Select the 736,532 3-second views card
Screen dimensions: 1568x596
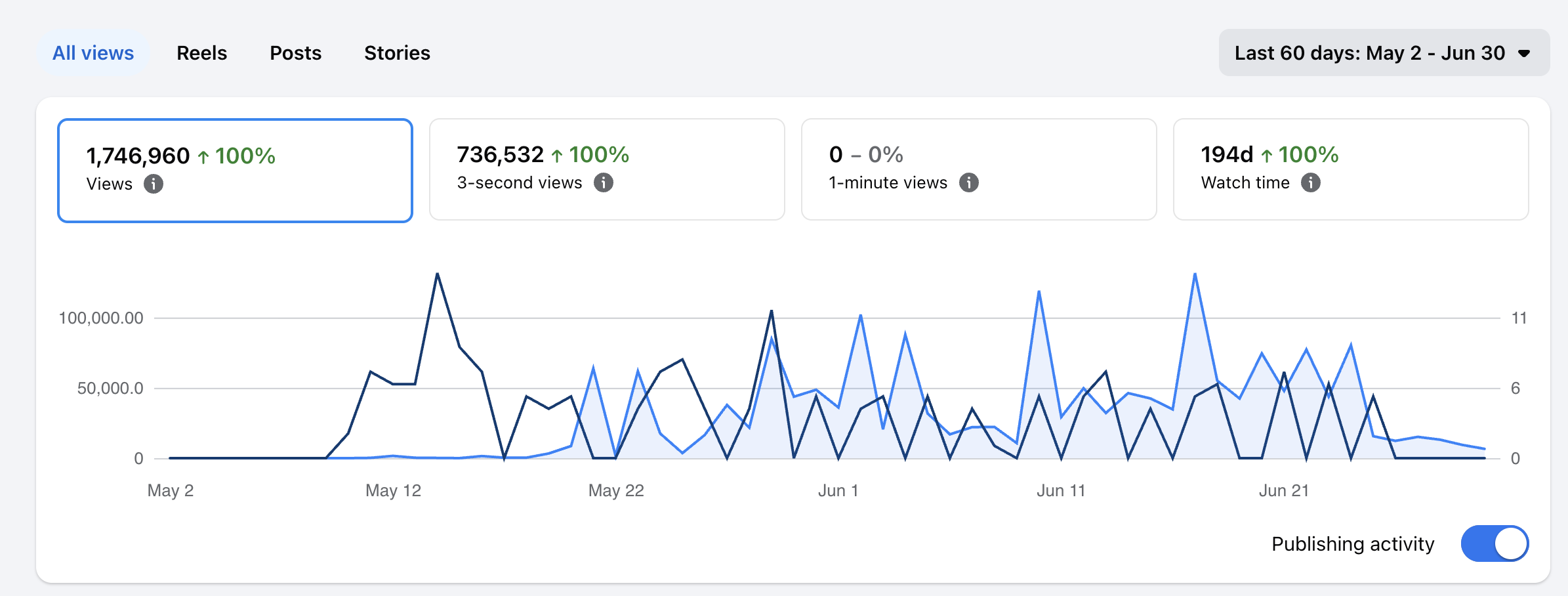(x=607, y=169)
